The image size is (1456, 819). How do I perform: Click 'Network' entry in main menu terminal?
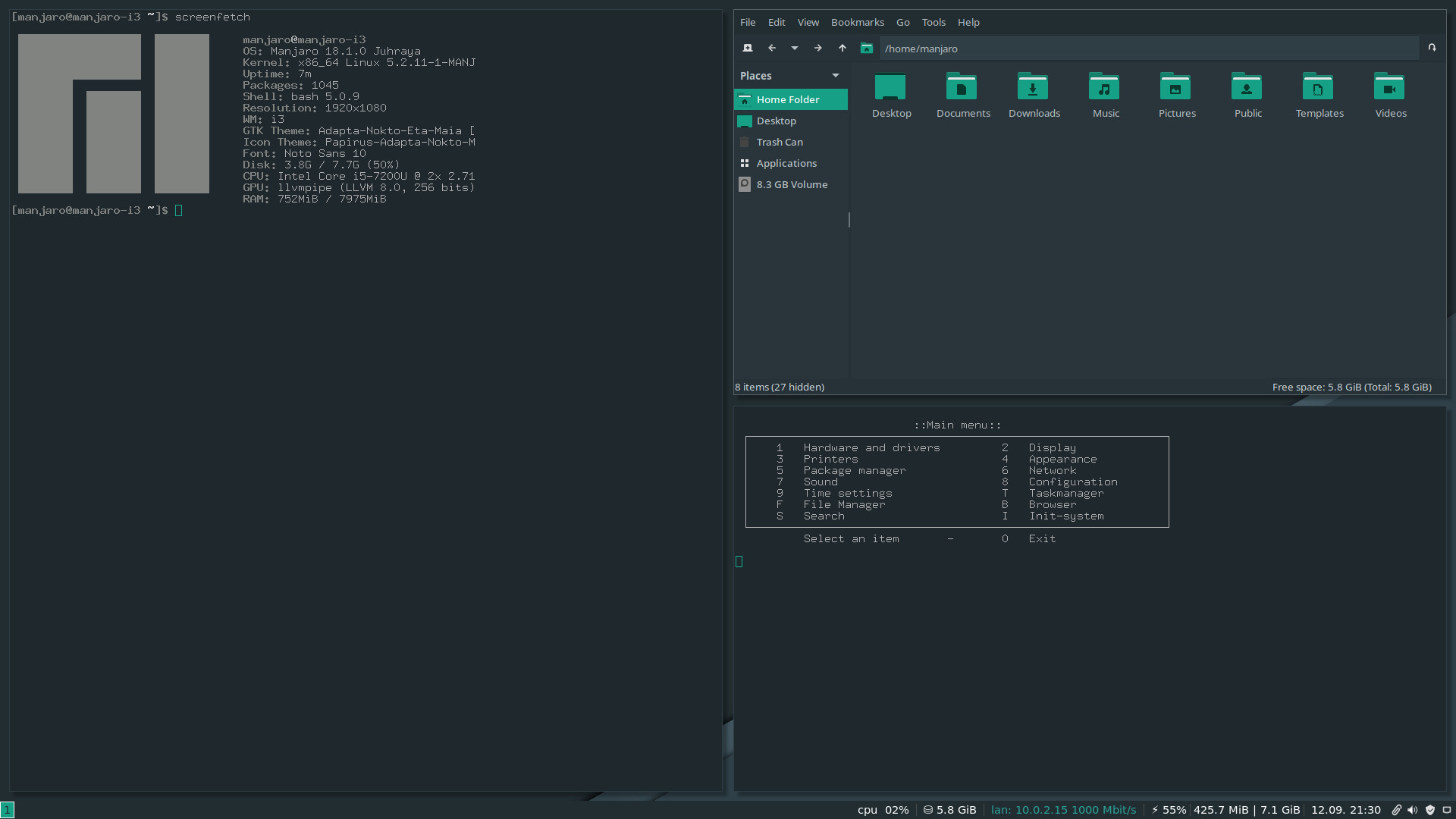click(1052, 470)
